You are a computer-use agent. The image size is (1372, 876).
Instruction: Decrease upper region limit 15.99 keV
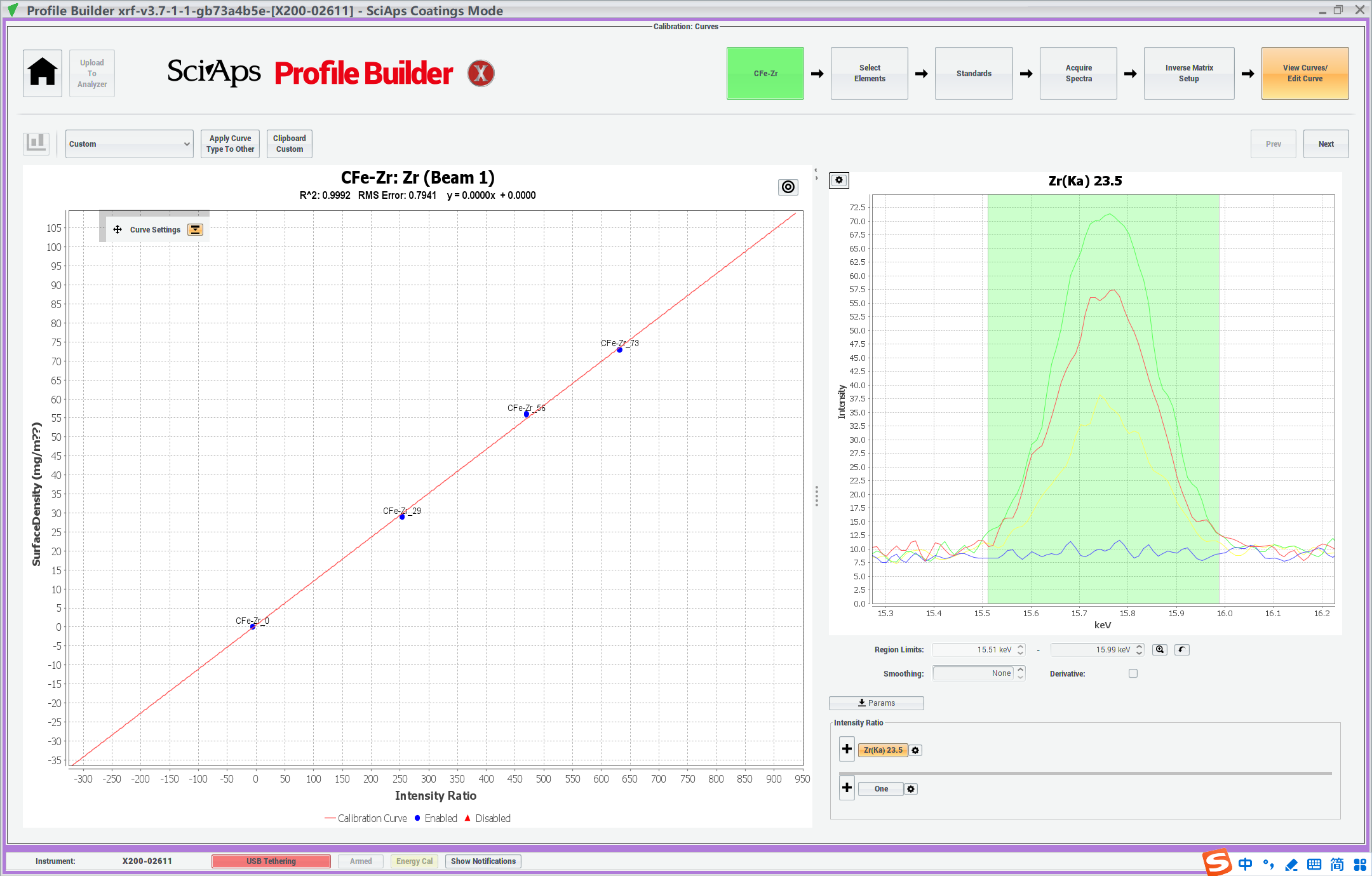click(1139, 652)
